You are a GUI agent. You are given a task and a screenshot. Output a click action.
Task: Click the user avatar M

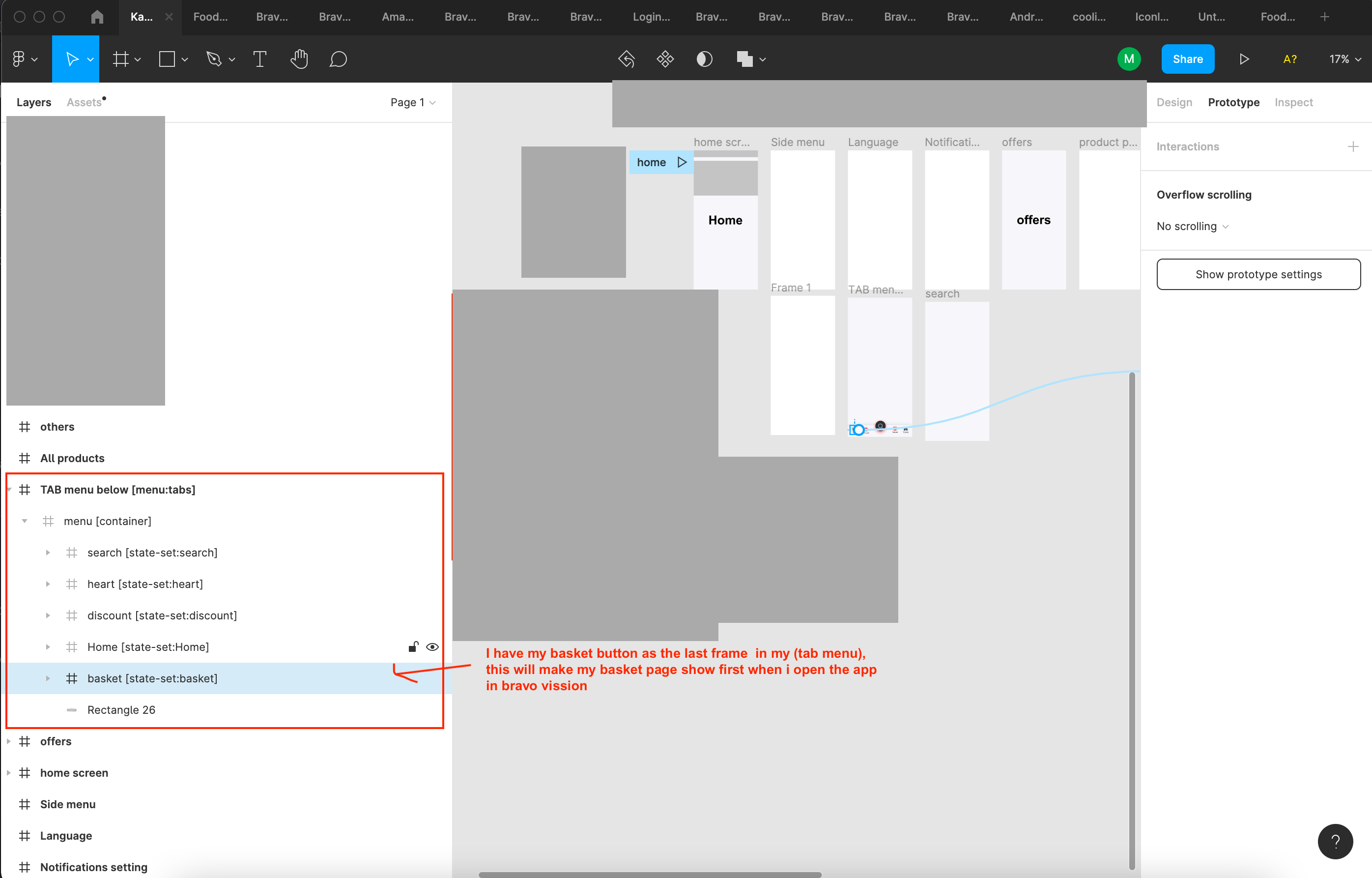pos(1129,59)
